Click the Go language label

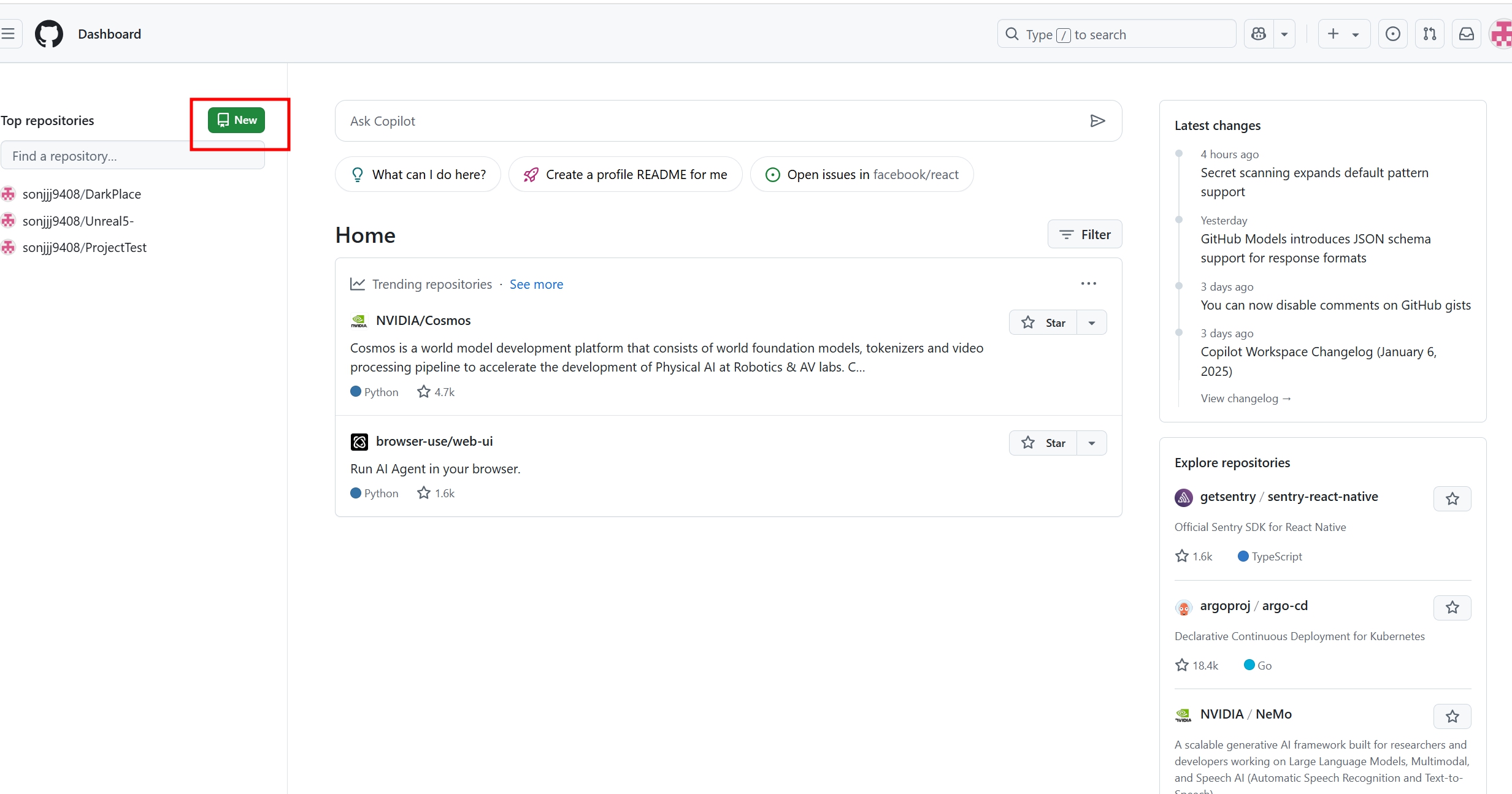click(1264, 665)
